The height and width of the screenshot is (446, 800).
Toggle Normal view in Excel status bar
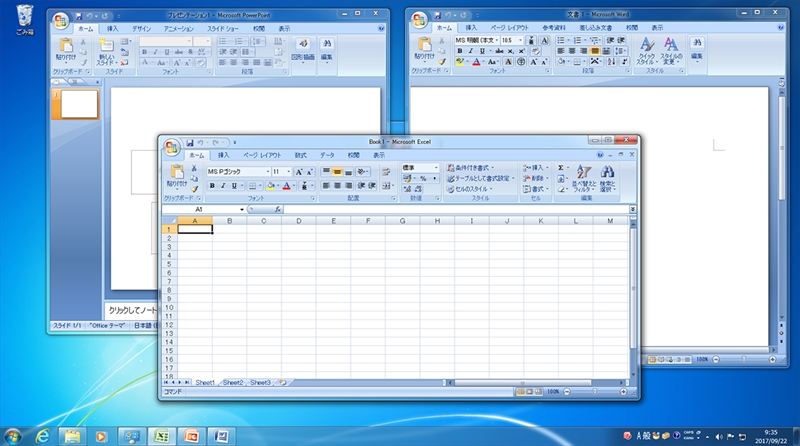pos(520,392)
